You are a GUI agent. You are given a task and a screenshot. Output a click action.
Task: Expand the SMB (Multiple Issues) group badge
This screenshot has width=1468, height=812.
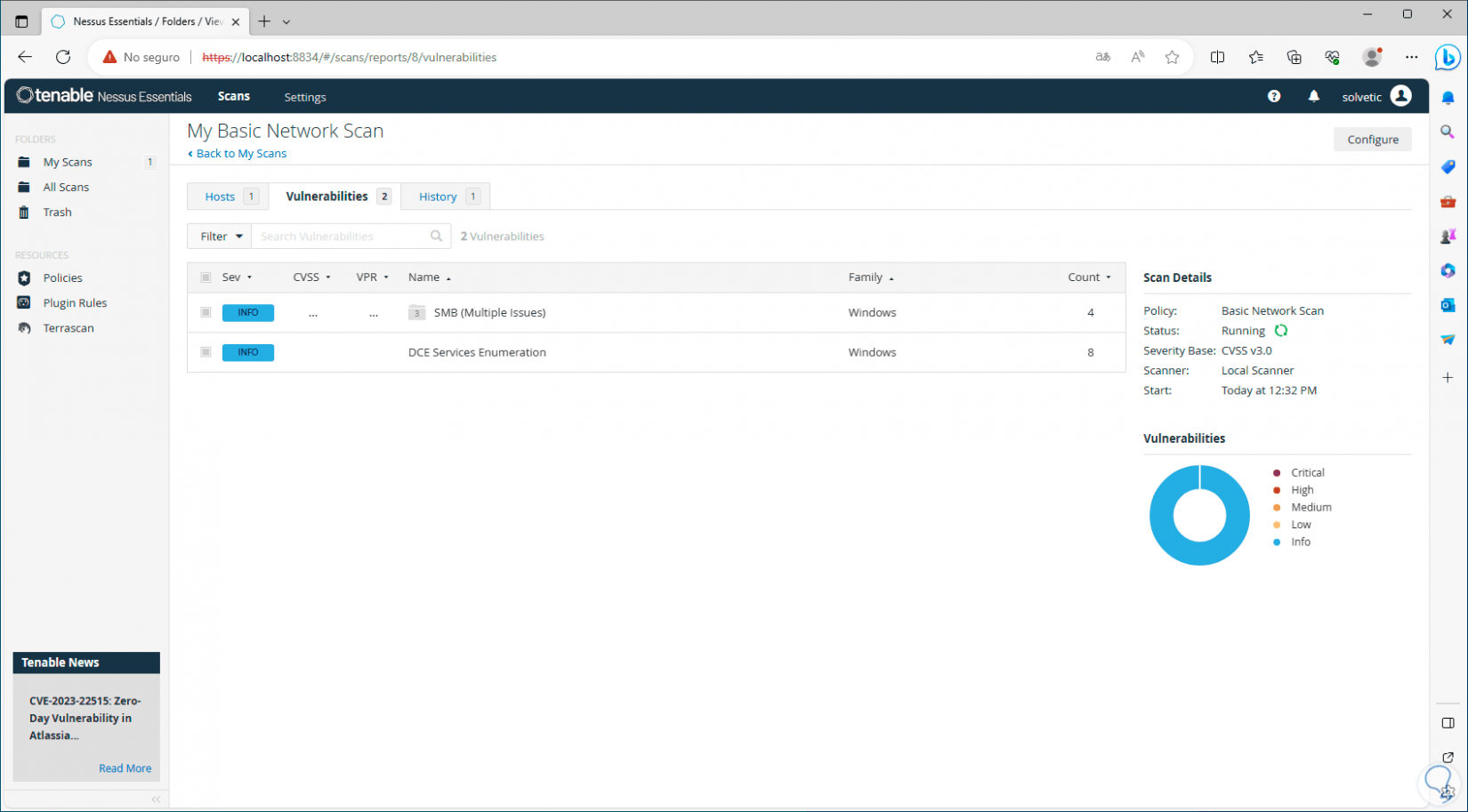tap(416, 312)
